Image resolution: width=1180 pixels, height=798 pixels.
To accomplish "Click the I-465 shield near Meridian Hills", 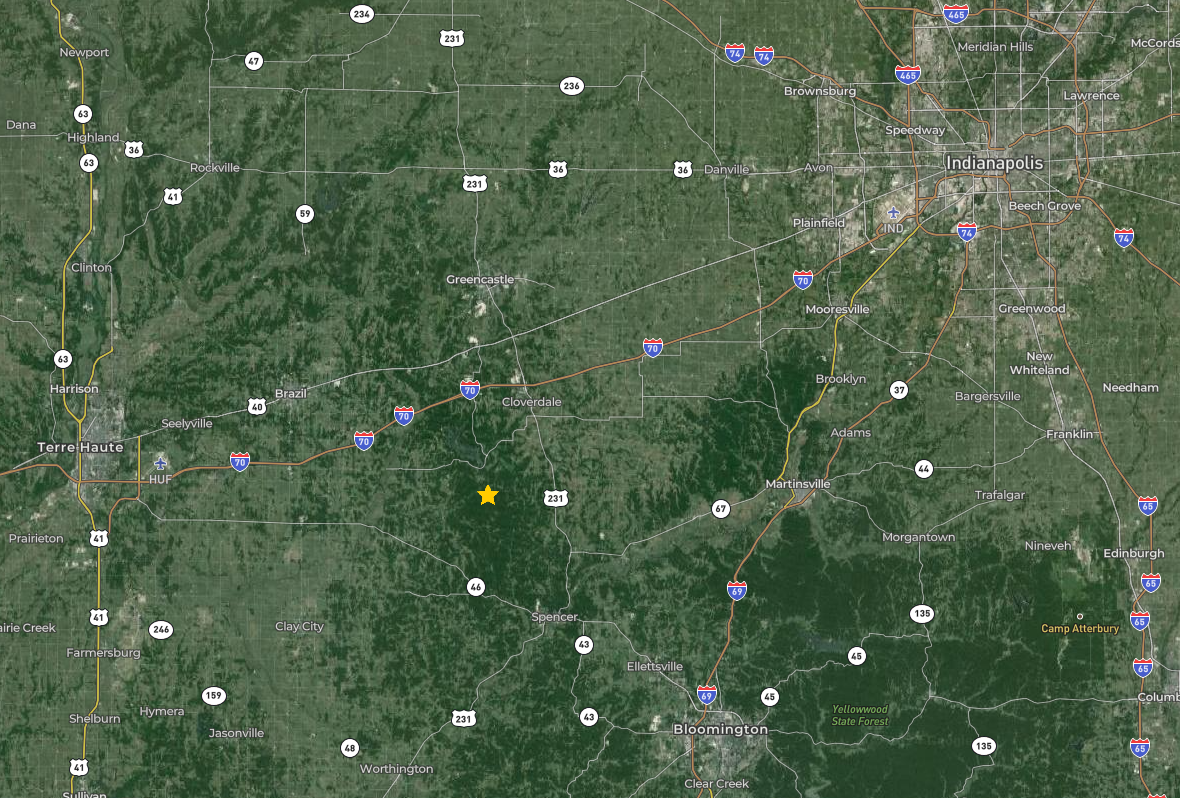I will click(956, 13).
